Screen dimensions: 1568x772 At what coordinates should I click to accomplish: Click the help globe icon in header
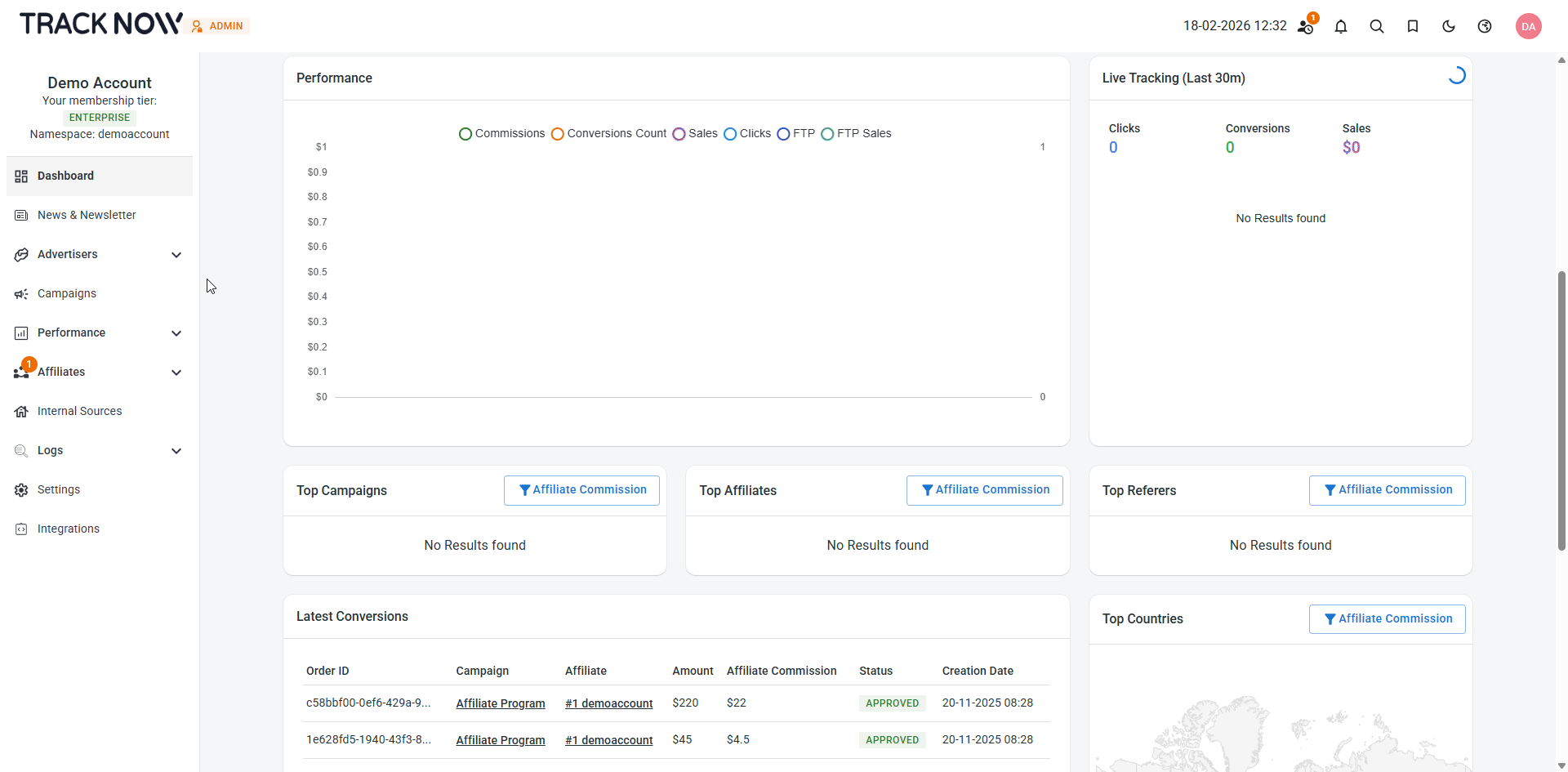[1485, 26]
